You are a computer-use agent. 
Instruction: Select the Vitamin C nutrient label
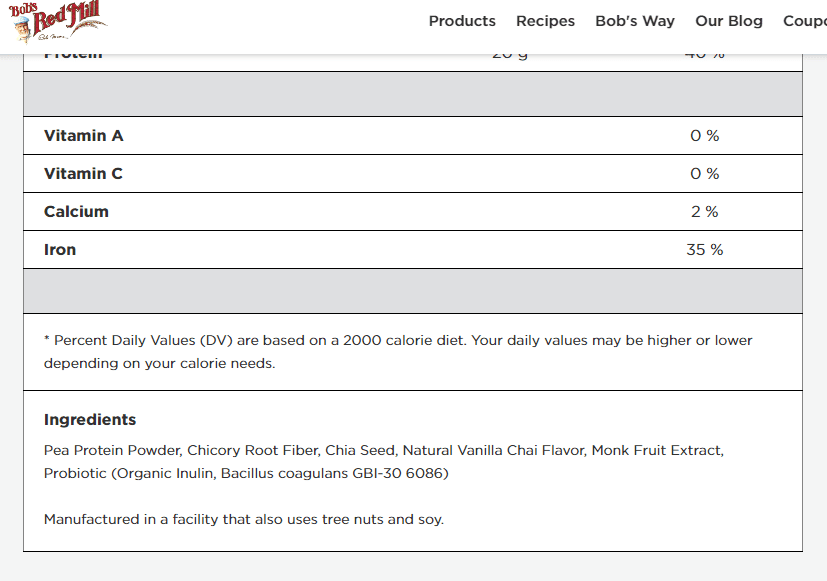[83, 174]
